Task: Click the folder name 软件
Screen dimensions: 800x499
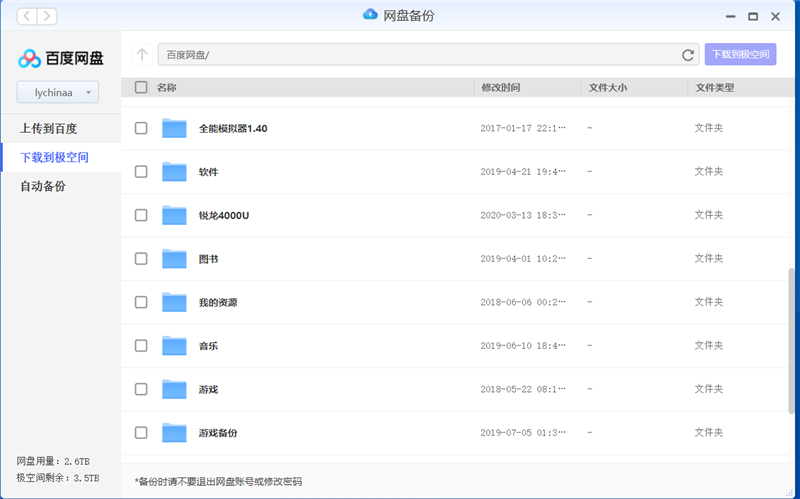Action: (208, 172)
